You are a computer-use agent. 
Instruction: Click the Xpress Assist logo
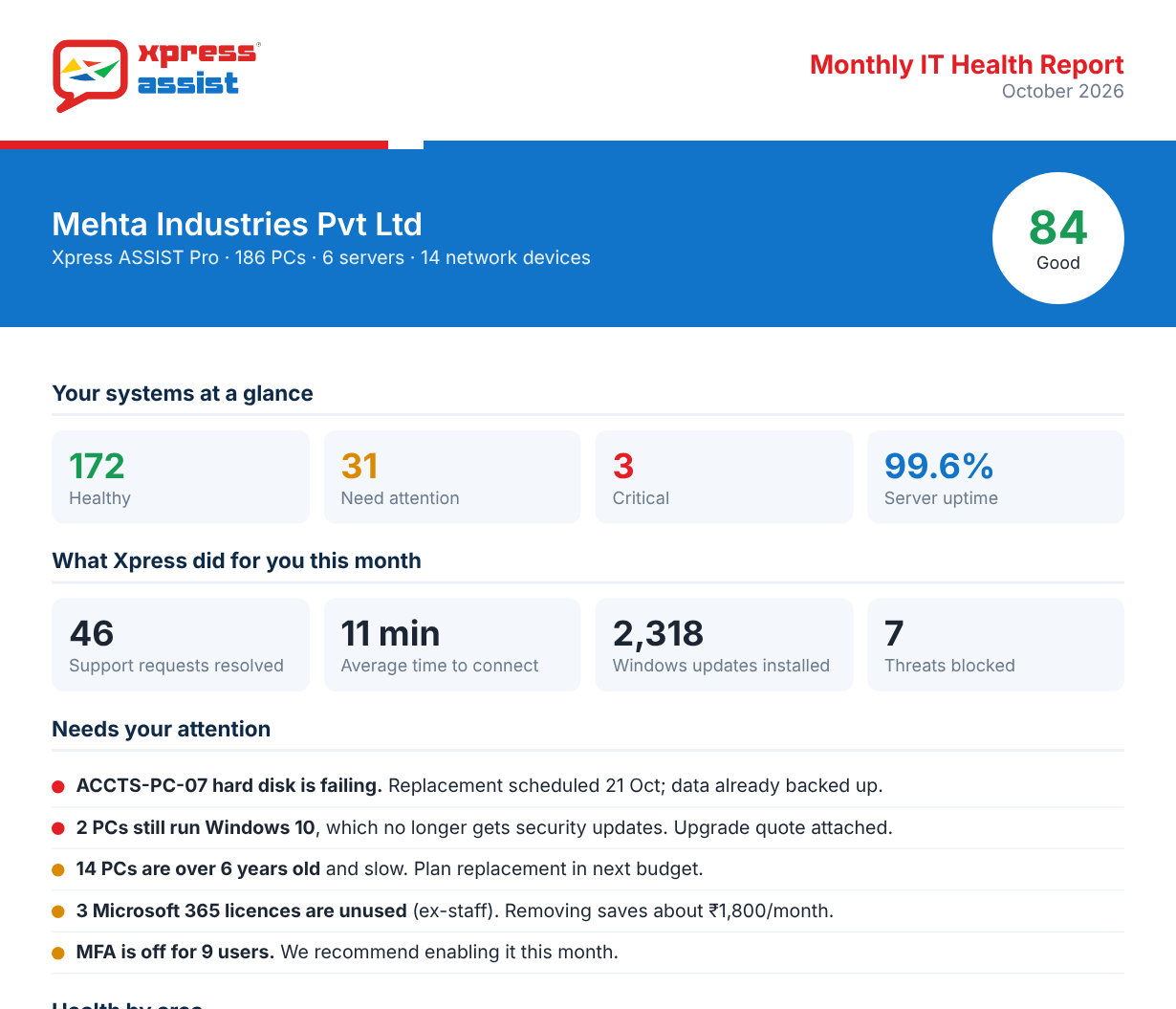(x=157, y=76)
